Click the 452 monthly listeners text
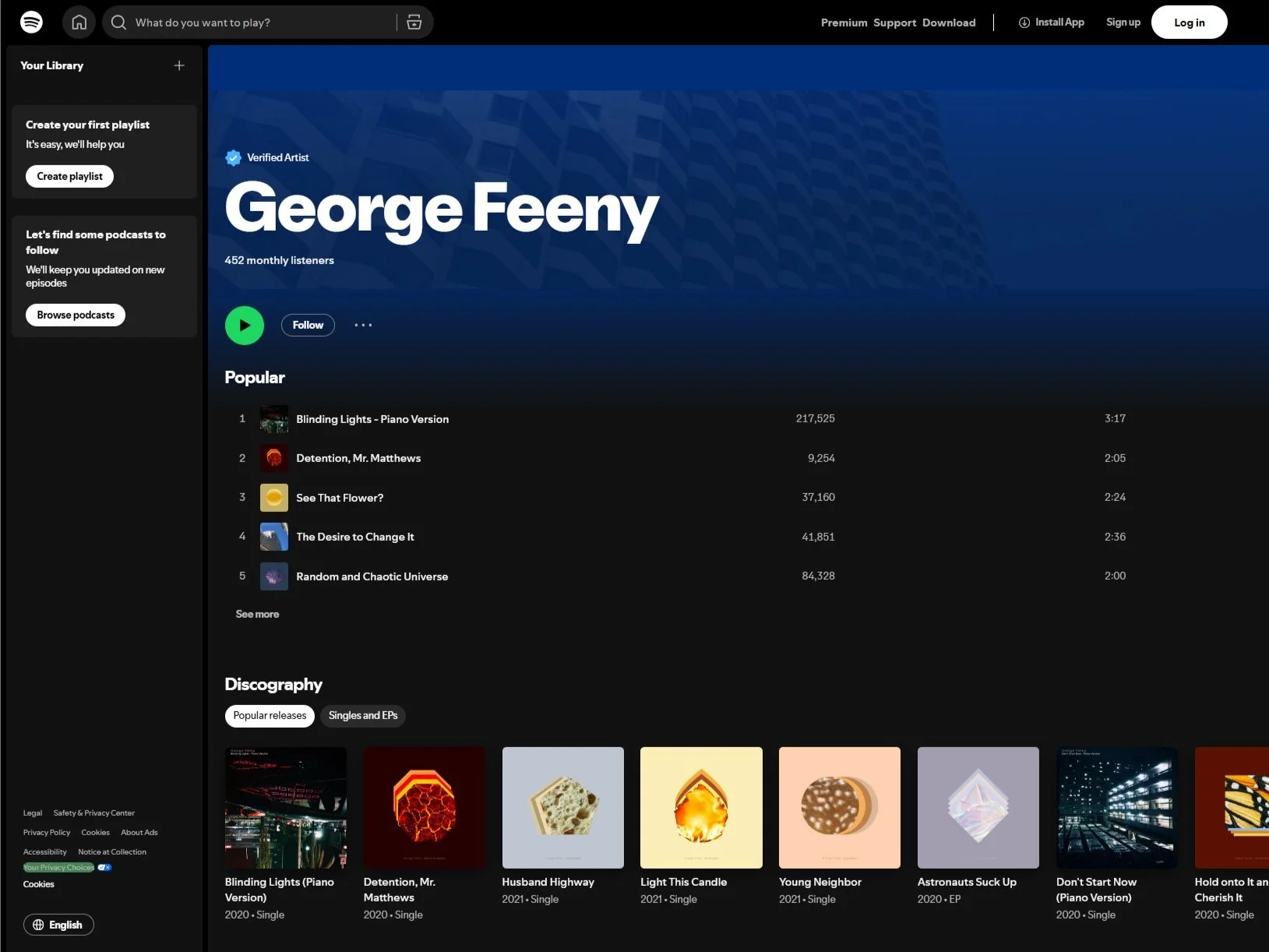The image size is (1269, 952). coord(279,260)
